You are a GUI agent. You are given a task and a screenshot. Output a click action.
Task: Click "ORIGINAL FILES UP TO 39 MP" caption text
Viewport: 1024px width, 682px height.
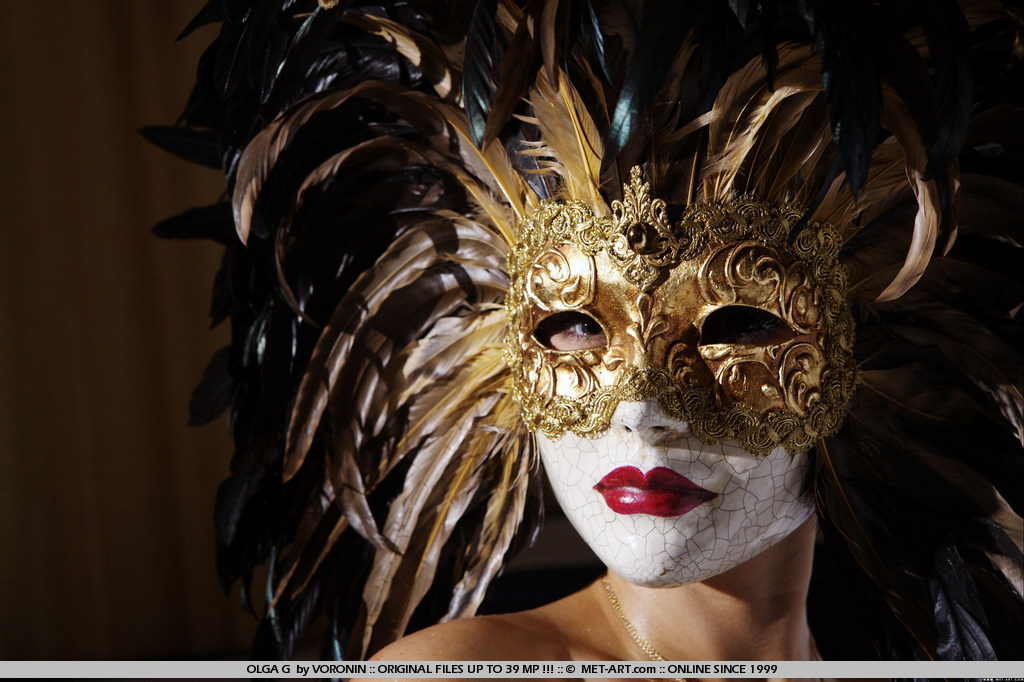pyautogui.click(x=458, y=669)
